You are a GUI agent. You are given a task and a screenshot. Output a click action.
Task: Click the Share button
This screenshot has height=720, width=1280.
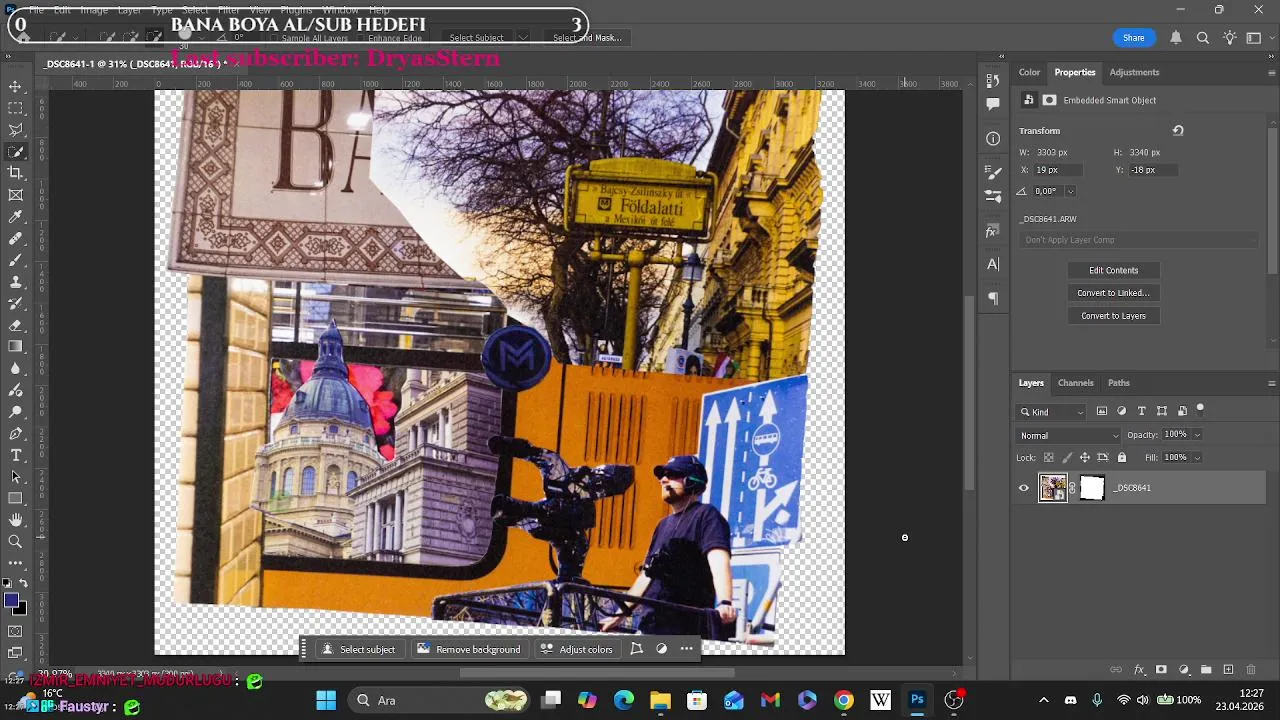pos(1133,38)
